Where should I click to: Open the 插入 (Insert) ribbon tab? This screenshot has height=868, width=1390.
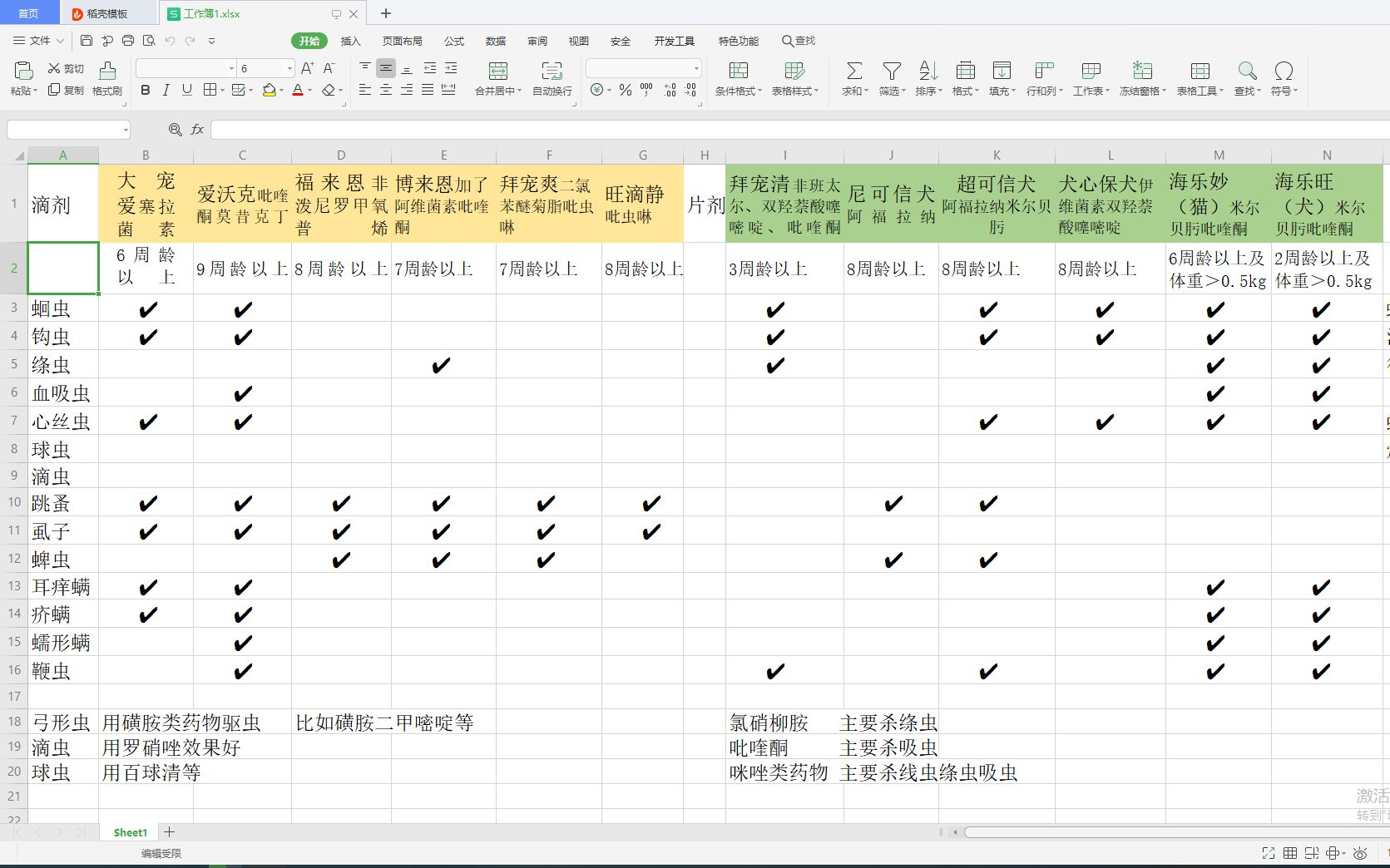coord(351,41)
